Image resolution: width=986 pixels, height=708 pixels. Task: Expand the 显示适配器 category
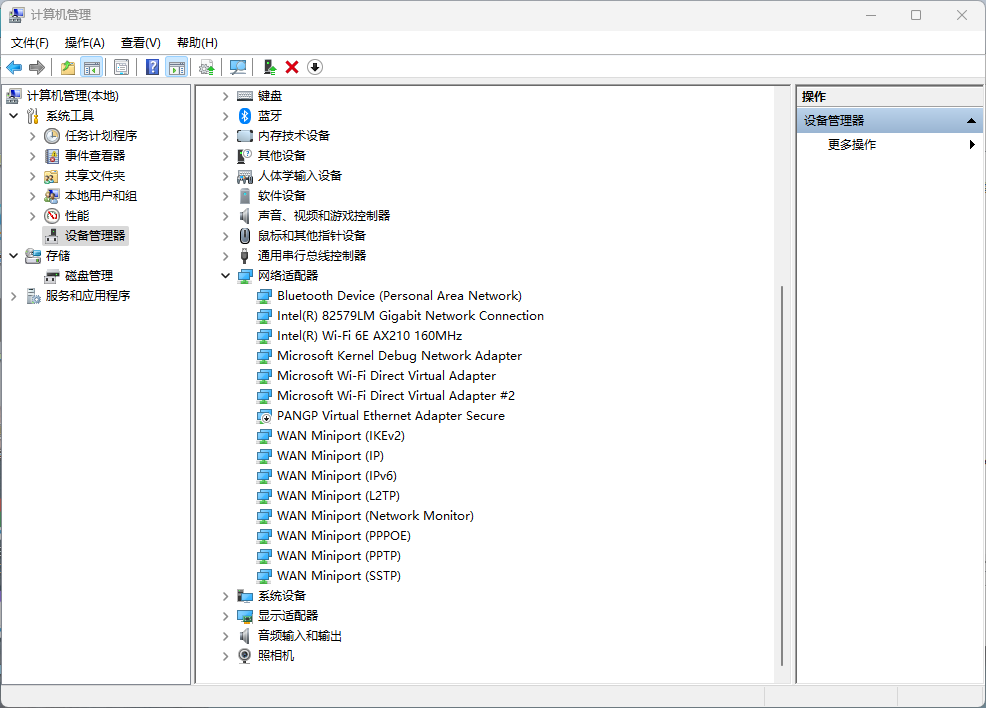click(226, 616)
